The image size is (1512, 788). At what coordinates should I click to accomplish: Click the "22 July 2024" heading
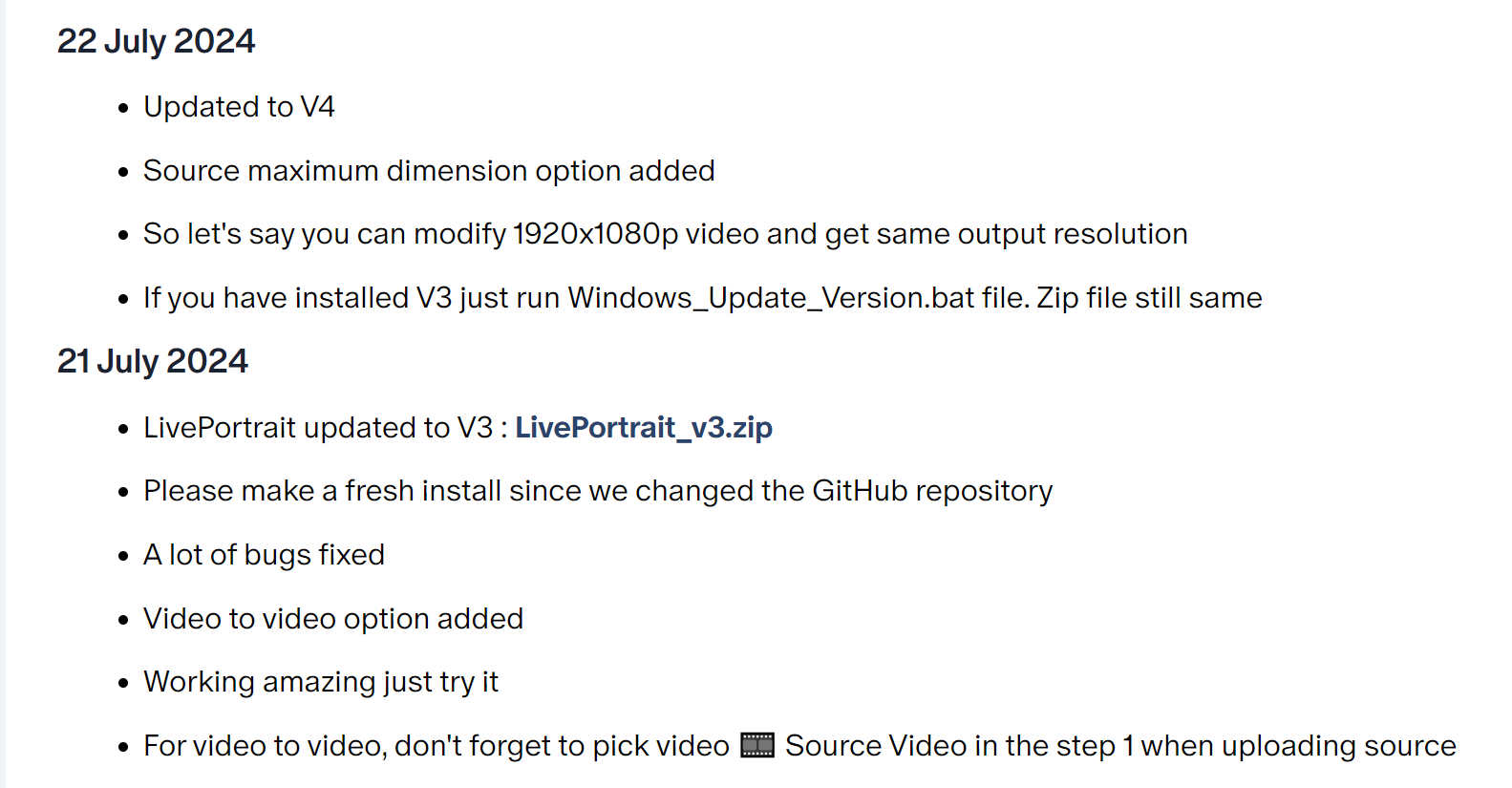tap(157, 41)
